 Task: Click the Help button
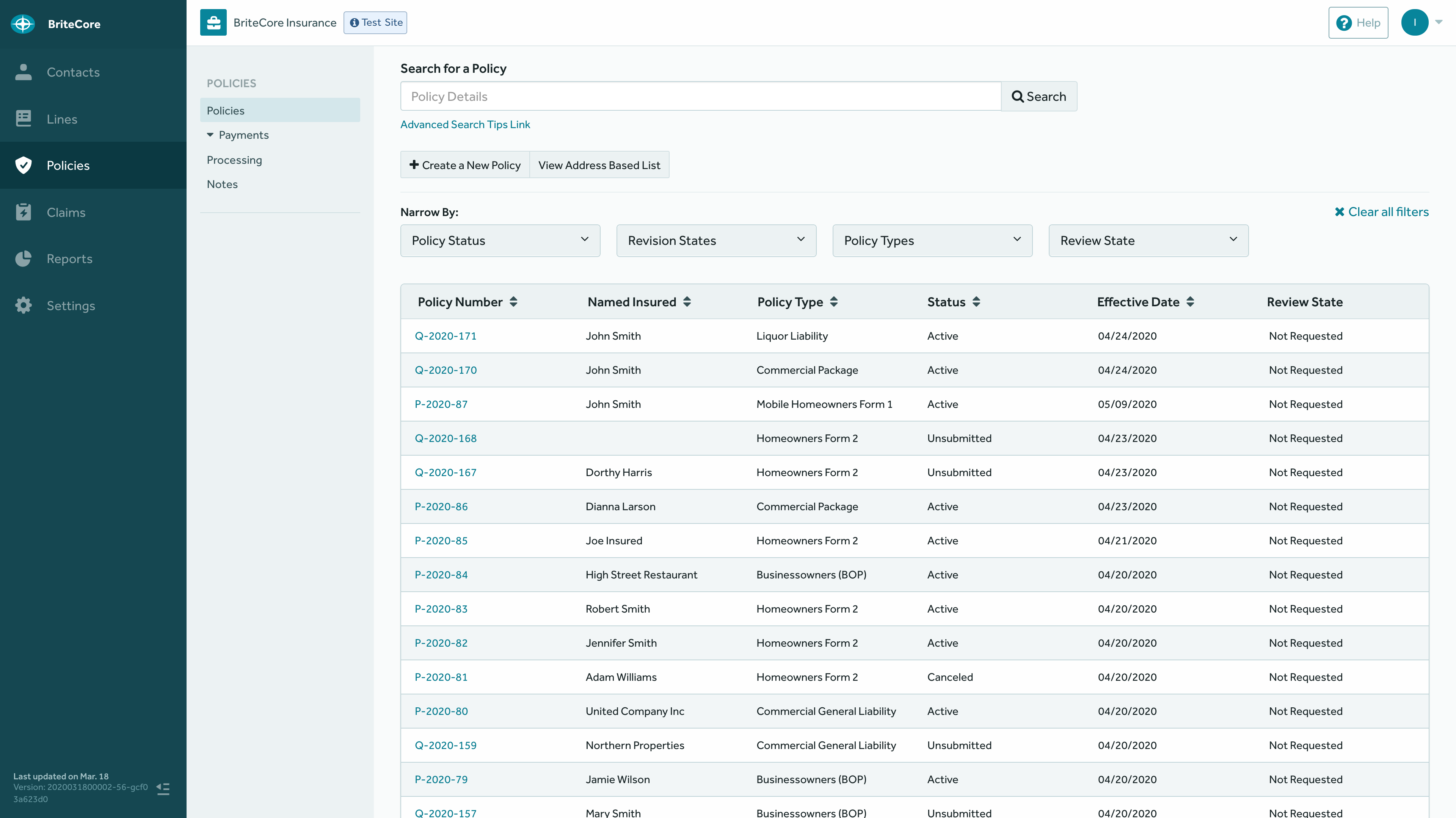coord(1358,23)
